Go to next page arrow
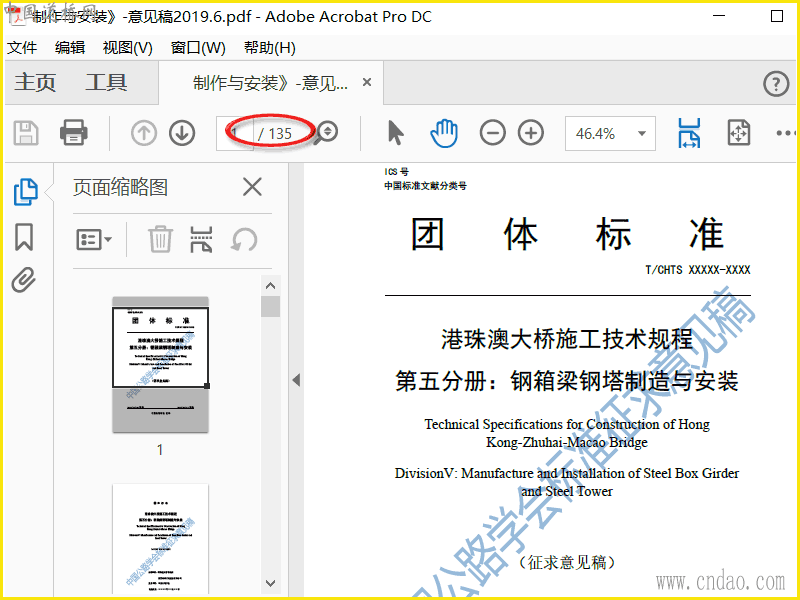The width and height of the screenshot is (800, 600). 182,134
